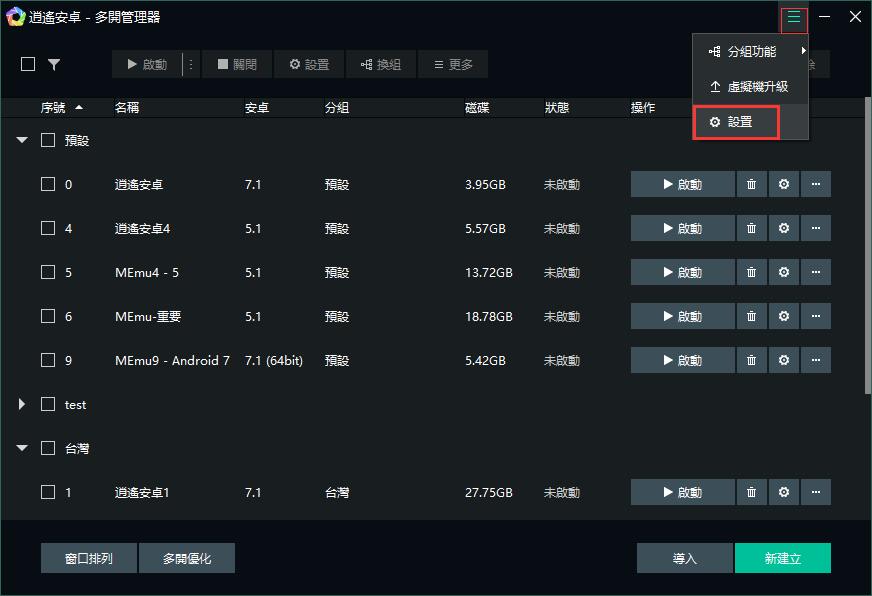Image resolution: width=872 pixels, height=596 pixels.
Task: Check the box for 逍遙安卓4 instance
Action: click(48, 228)
